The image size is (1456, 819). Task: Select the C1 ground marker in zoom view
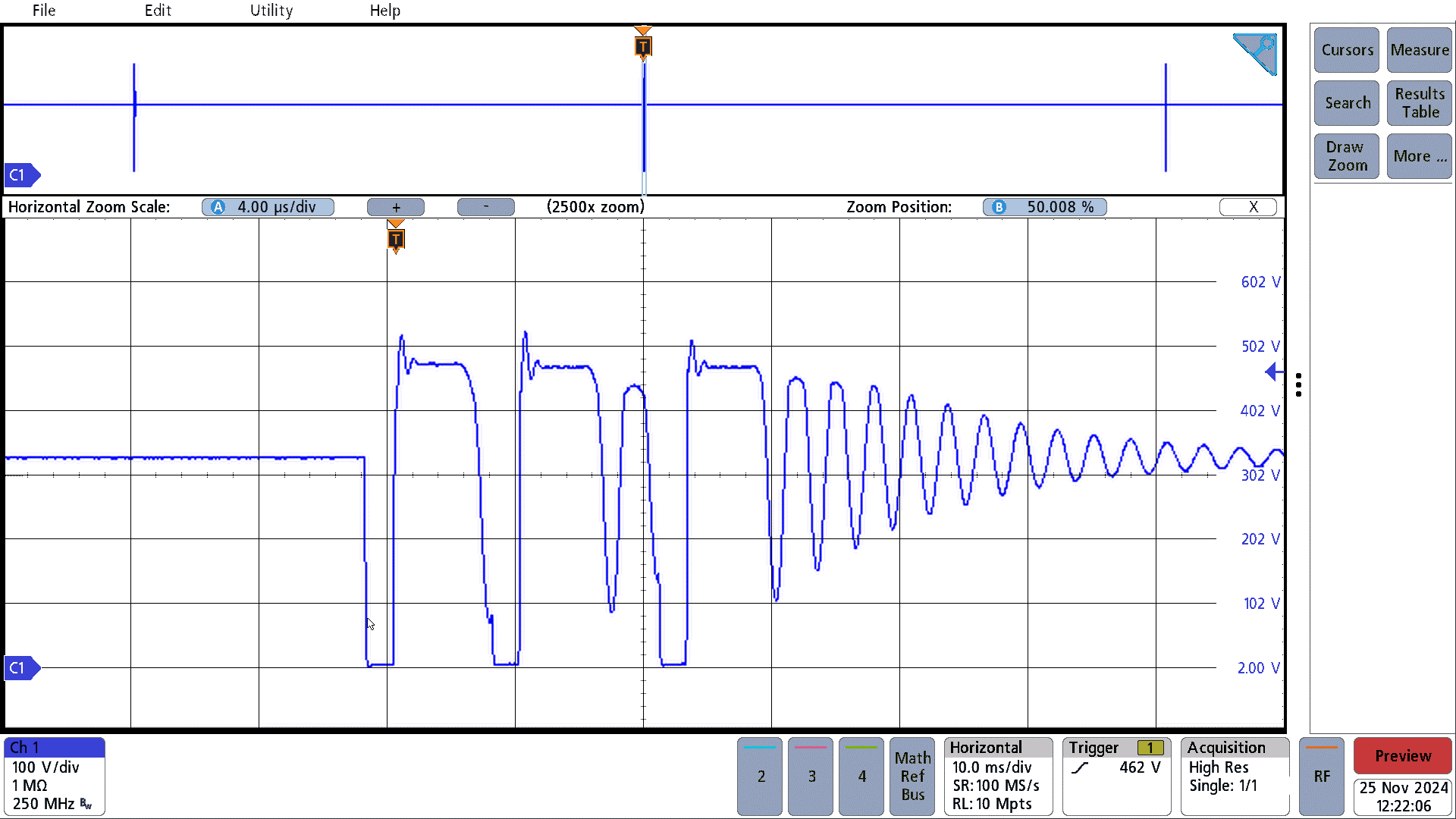(22, 668)
